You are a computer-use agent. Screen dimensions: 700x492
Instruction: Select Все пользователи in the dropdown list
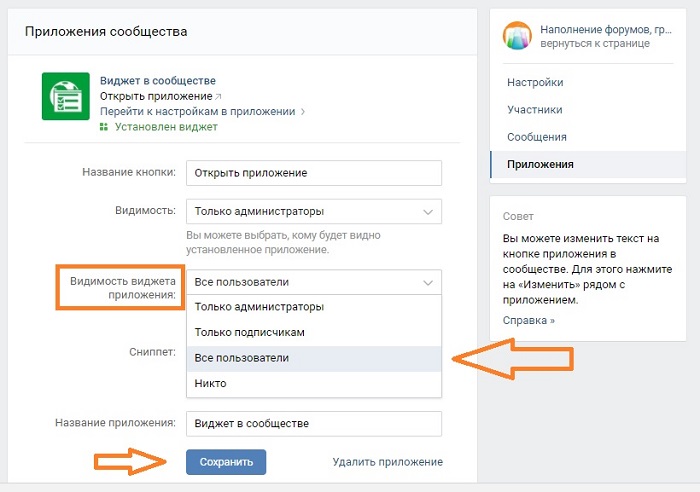[x=314, y=358]
